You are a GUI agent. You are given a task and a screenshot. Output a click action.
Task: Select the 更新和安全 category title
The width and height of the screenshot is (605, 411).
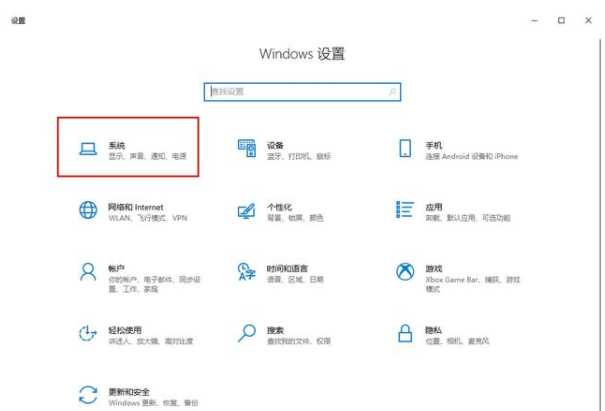point(129,392)
